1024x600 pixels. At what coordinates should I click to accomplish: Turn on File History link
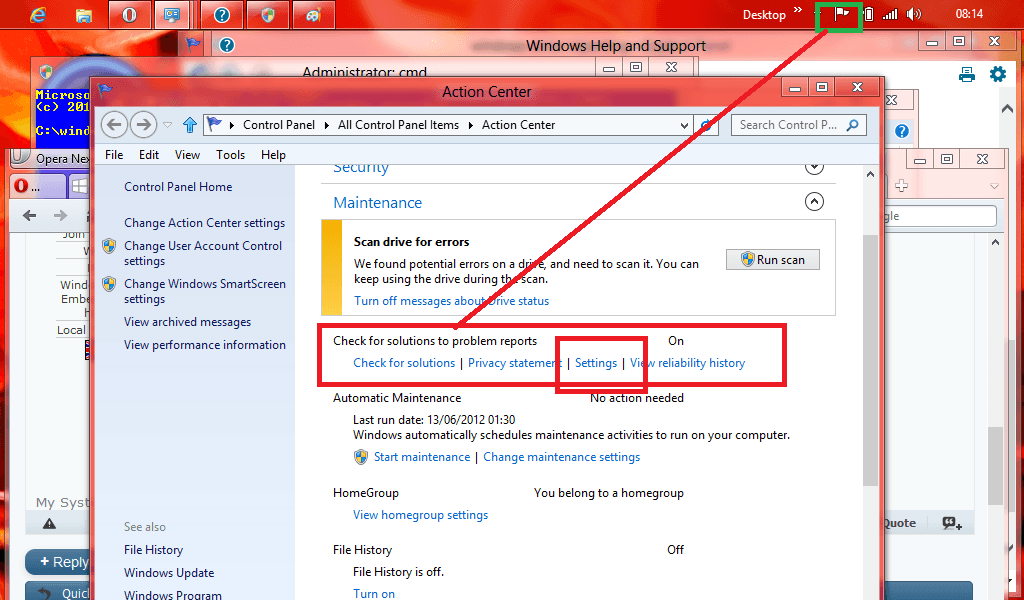374,593
